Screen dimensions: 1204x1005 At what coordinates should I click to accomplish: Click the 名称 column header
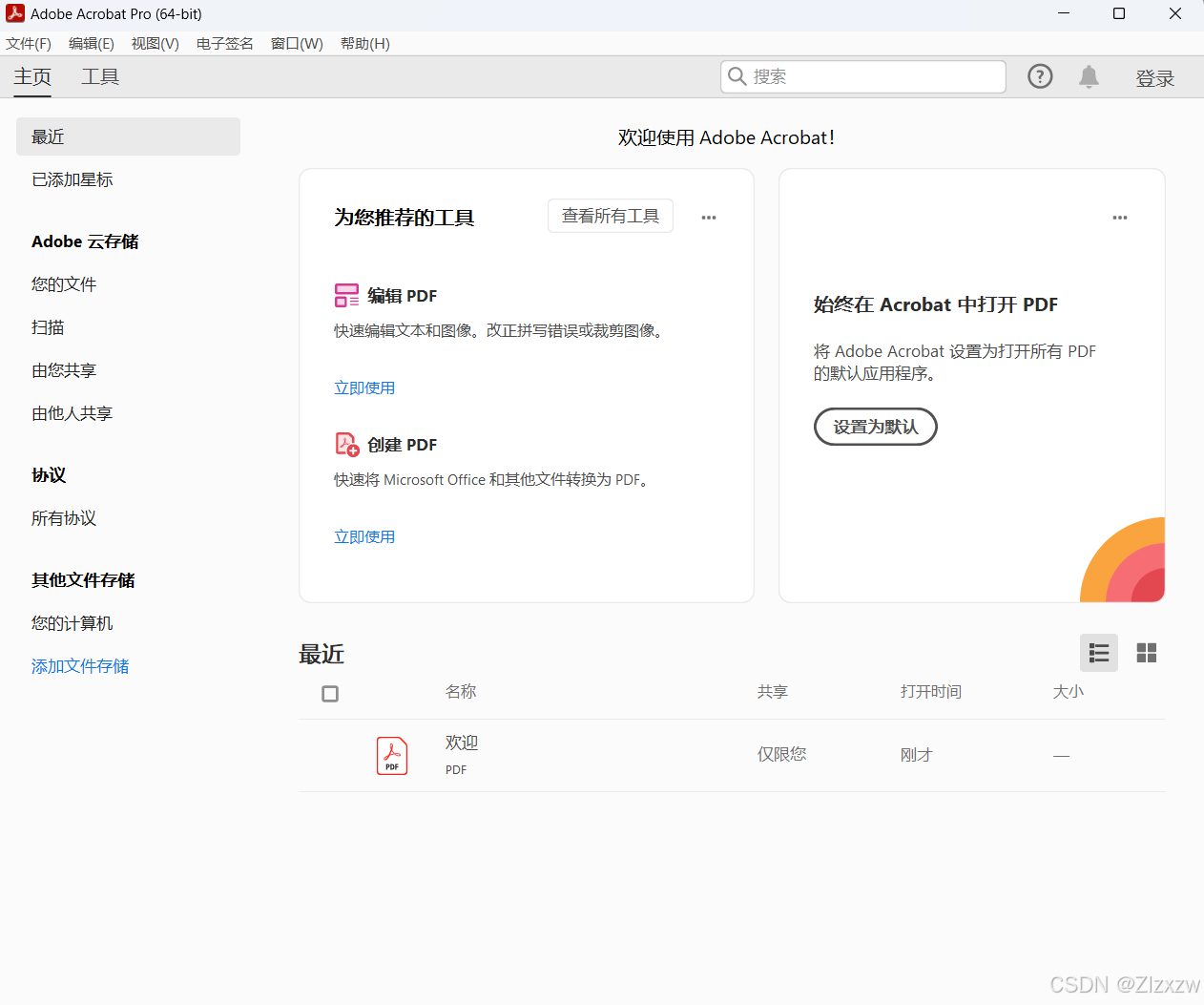[x=461, y=691]
